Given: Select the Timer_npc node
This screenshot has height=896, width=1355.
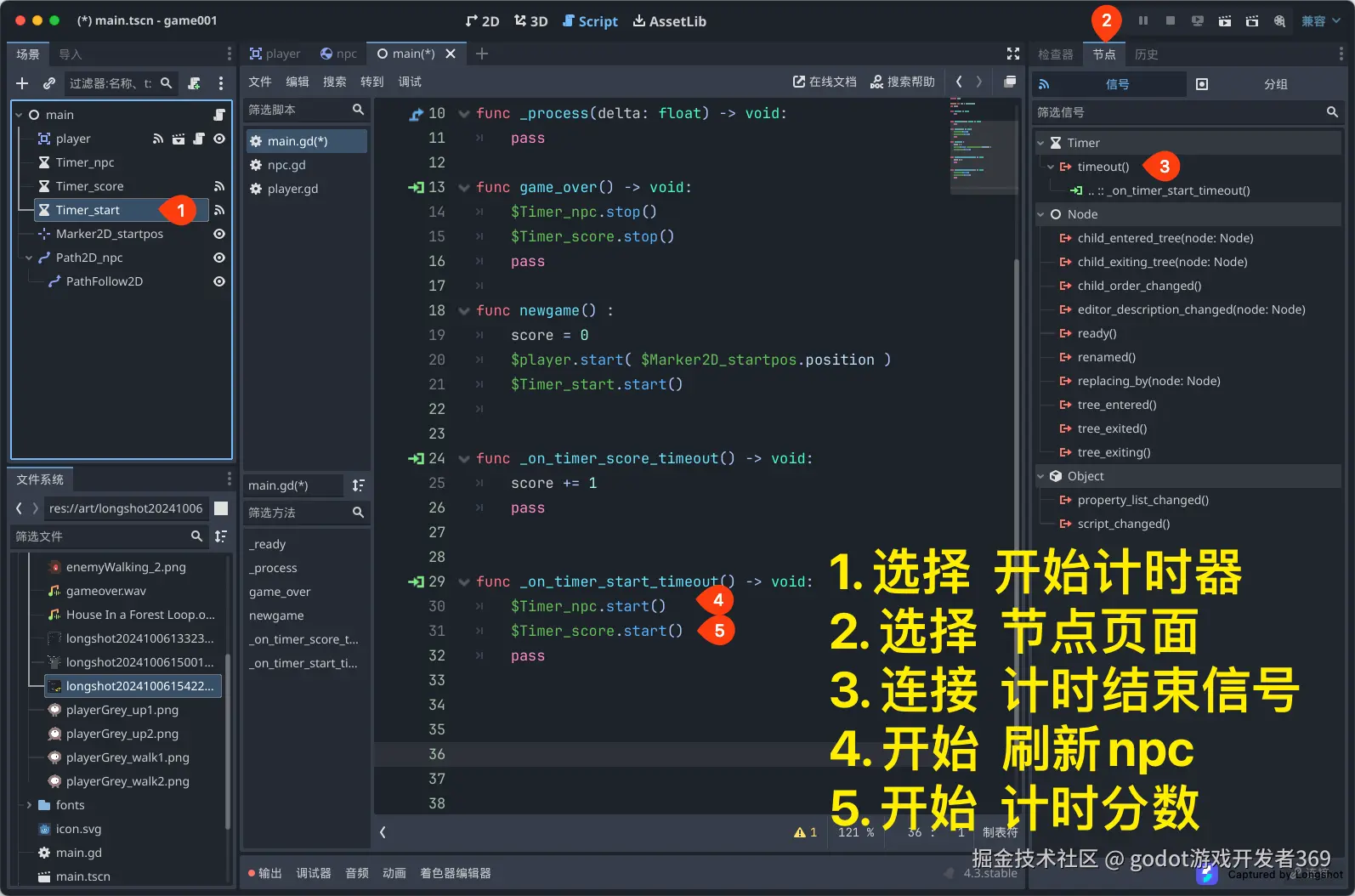Looking at the screenshot, I should tap(85, 162).
